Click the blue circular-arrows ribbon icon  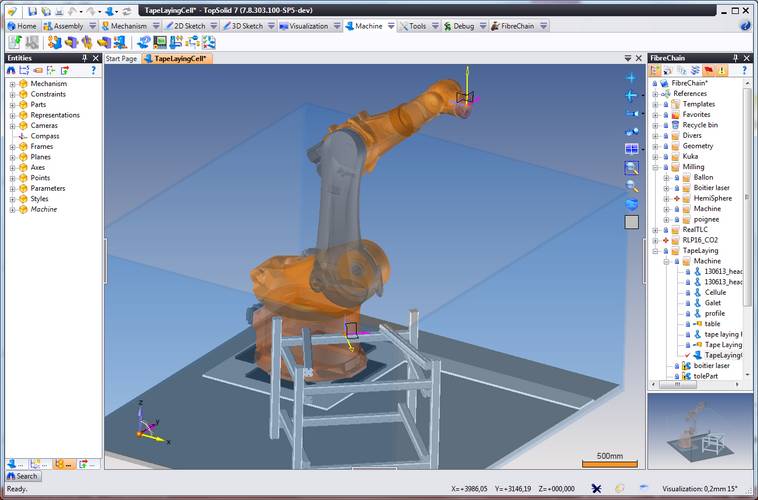(143, 43)
